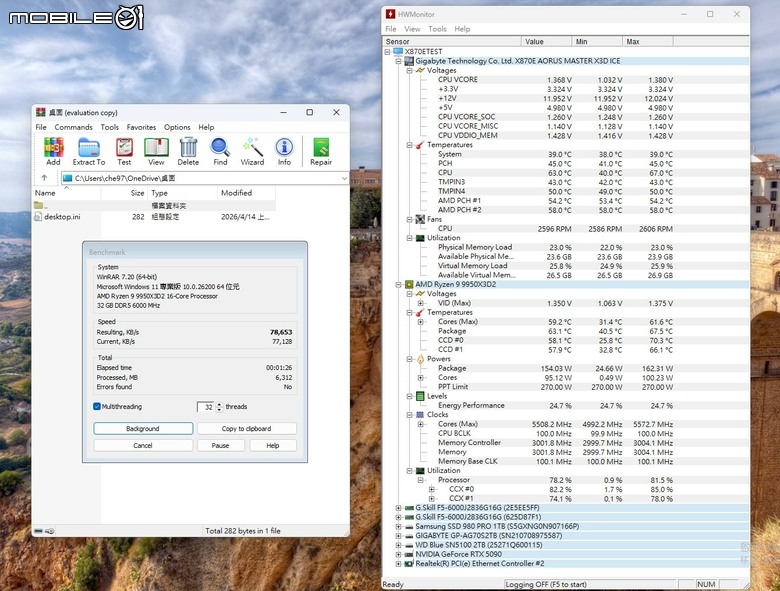Screen dimensions: 780x591
Task: Expand the Cores (Max) temperature node
Action: (x=420, y=322)
